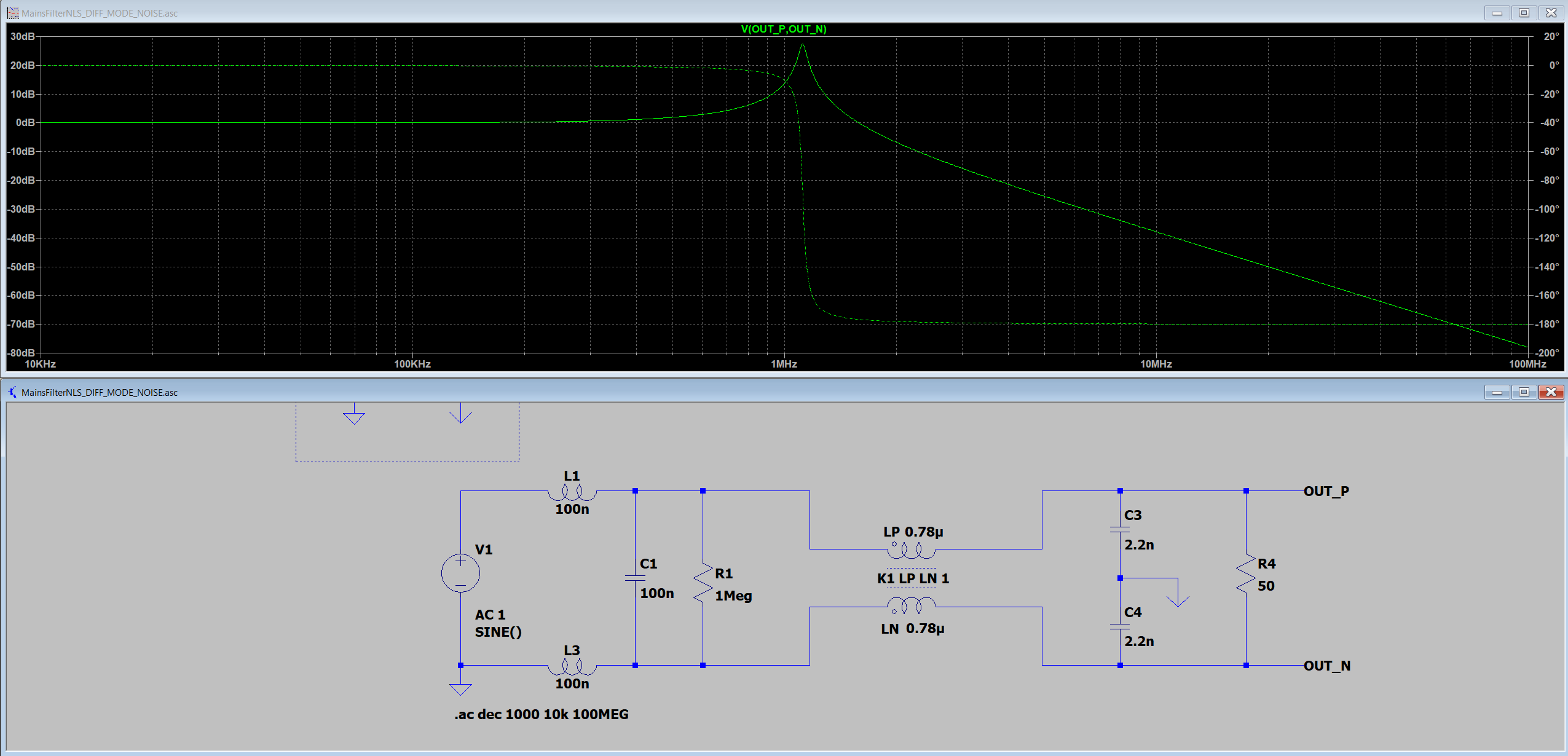Image resolution: width=1568 pixels, height=756 pixels.
Task: Select resistor R4 symbol
Action: point(1246,573)
